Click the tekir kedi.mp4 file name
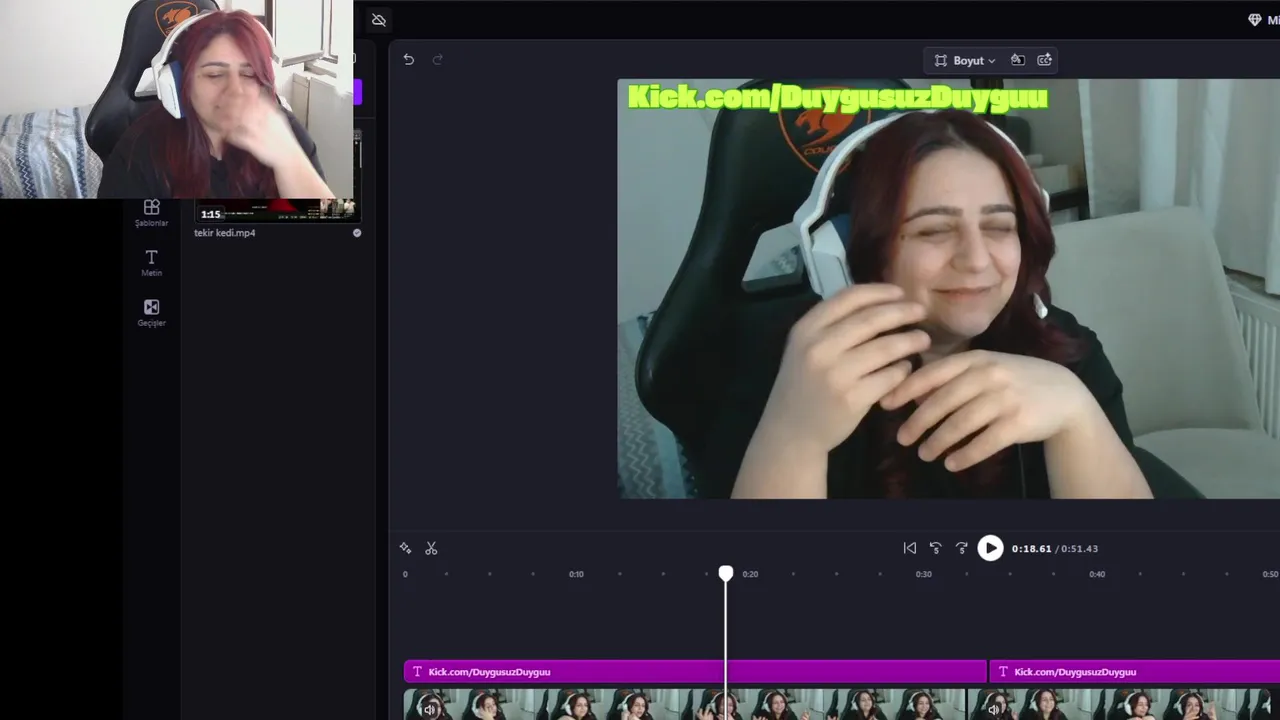This screenshot has width=1280, height=720. pos(225,233)
